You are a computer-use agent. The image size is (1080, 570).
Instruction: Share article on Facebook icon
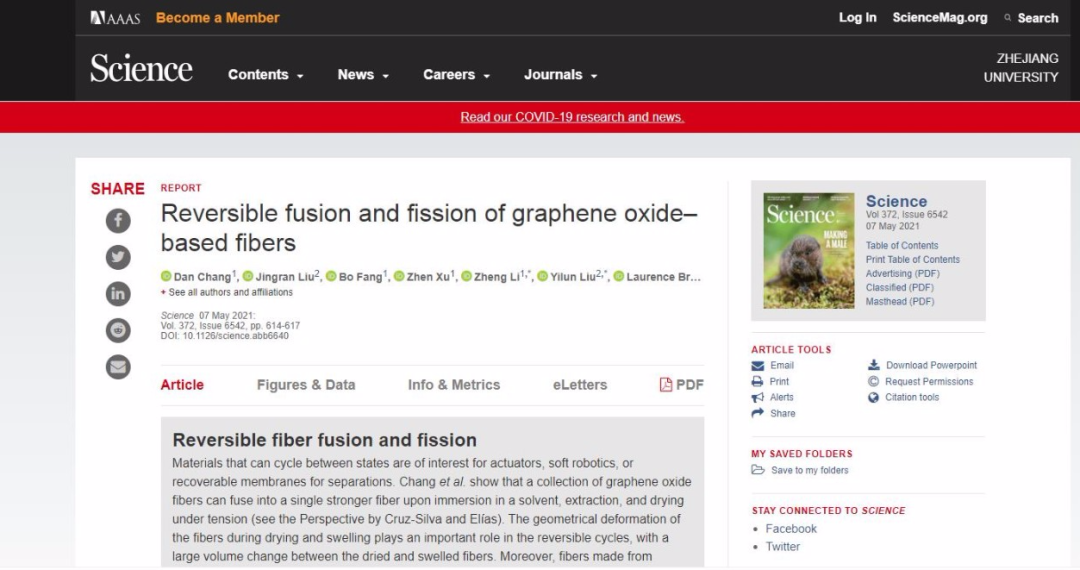coord(118,220)
